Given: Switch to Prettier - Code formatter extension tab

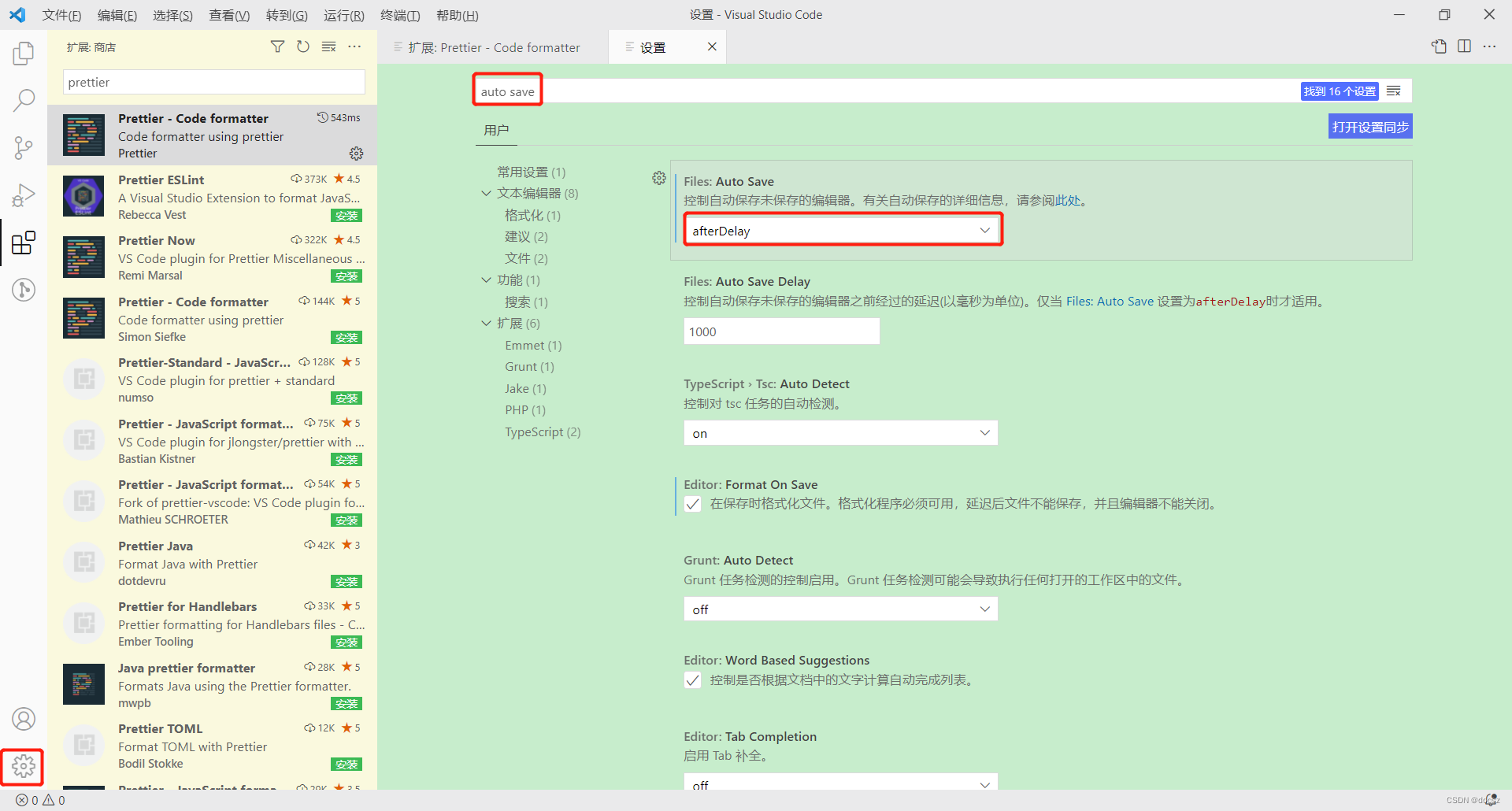Looking at the screenshot, I should coord(494,47).
